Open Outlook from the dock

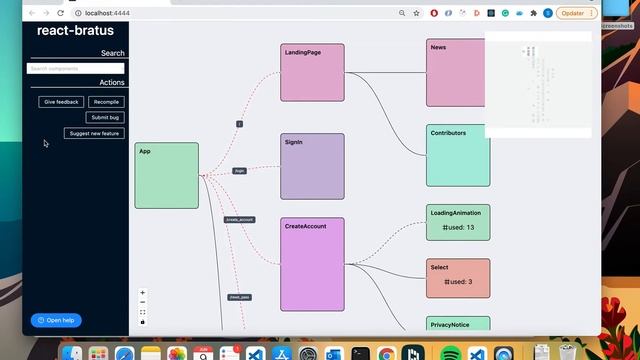point(334,353)
